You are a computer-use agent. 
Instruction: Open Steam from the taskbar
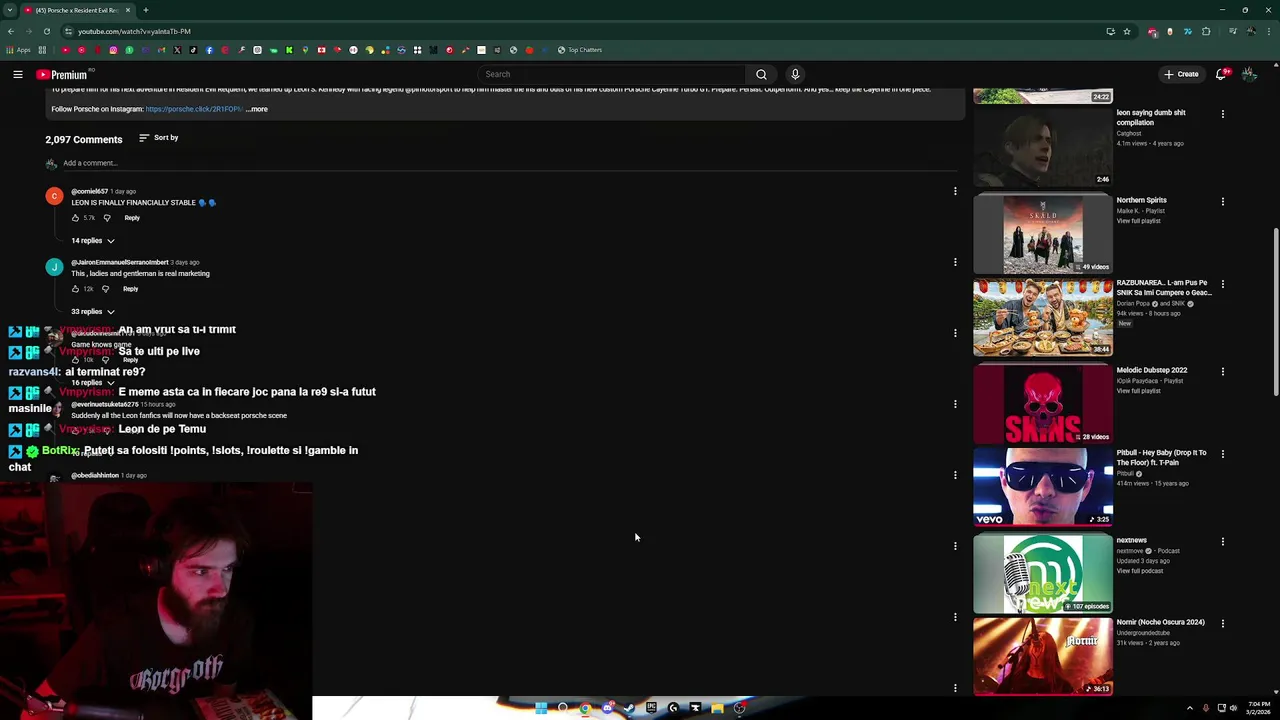click(629, 708)
